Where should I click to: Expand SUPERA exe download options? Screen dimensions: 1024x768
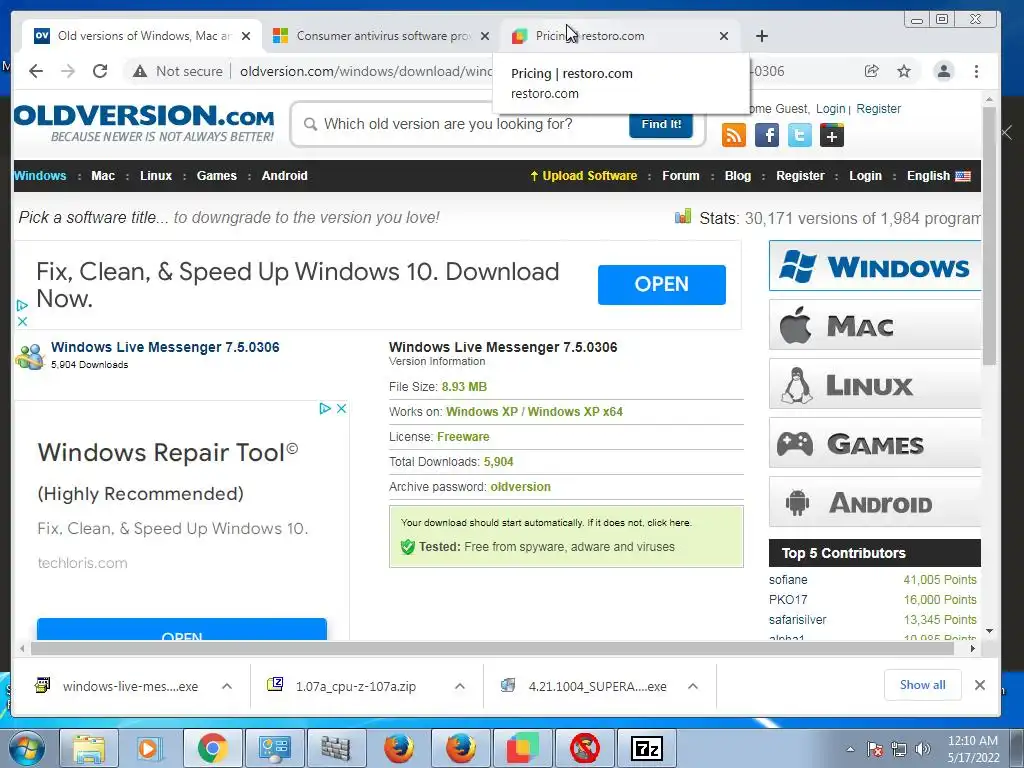pyautogui.click(x=693, y=686)
